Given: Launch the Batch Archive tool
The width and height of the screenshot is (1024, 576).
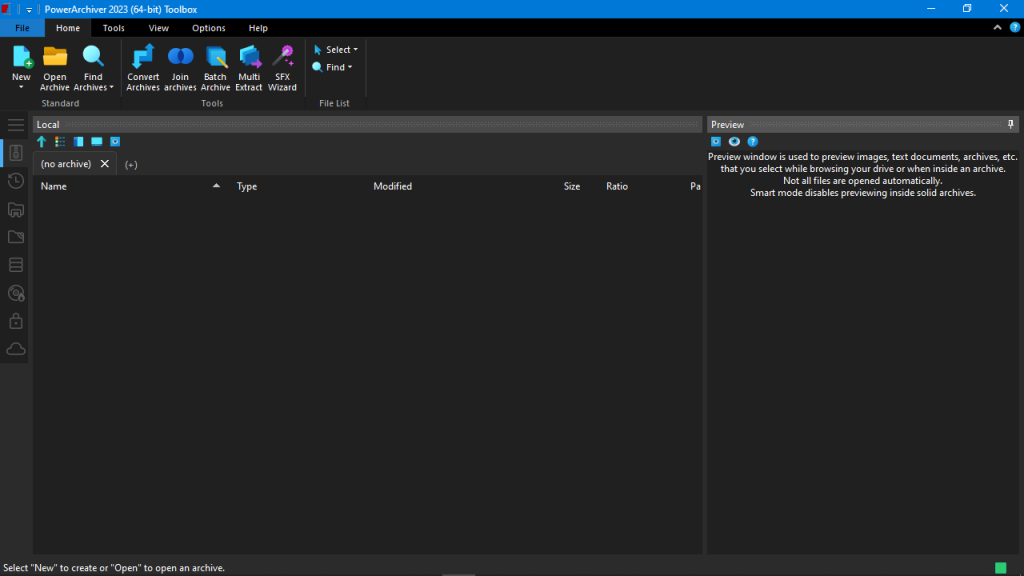Looking at the screenshot, I should [x=215, y=66].
